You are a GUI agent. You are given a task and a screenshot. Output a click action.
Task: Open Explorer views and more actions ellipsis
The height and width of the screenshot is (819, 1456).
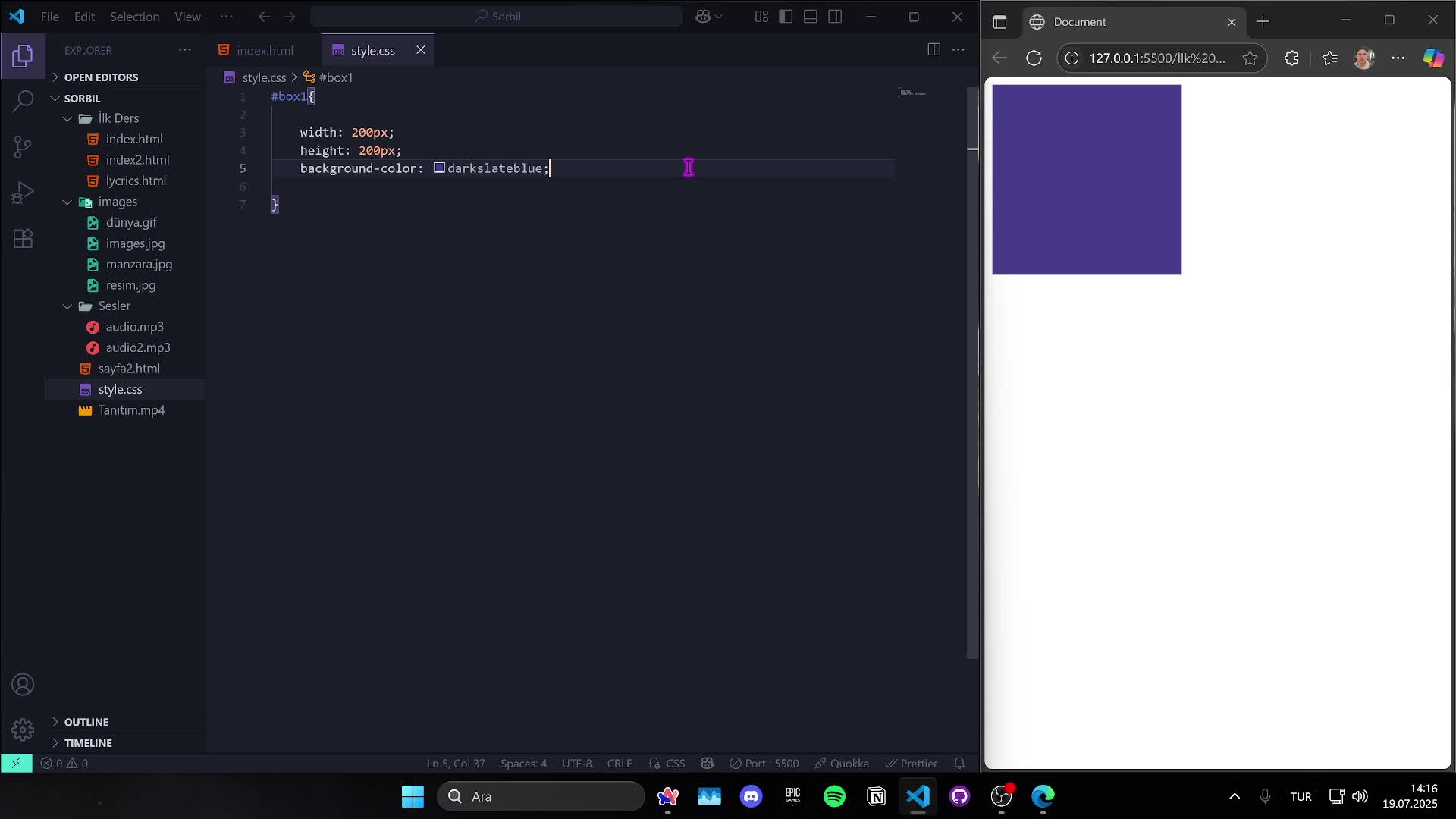click(x=185, y=50)
